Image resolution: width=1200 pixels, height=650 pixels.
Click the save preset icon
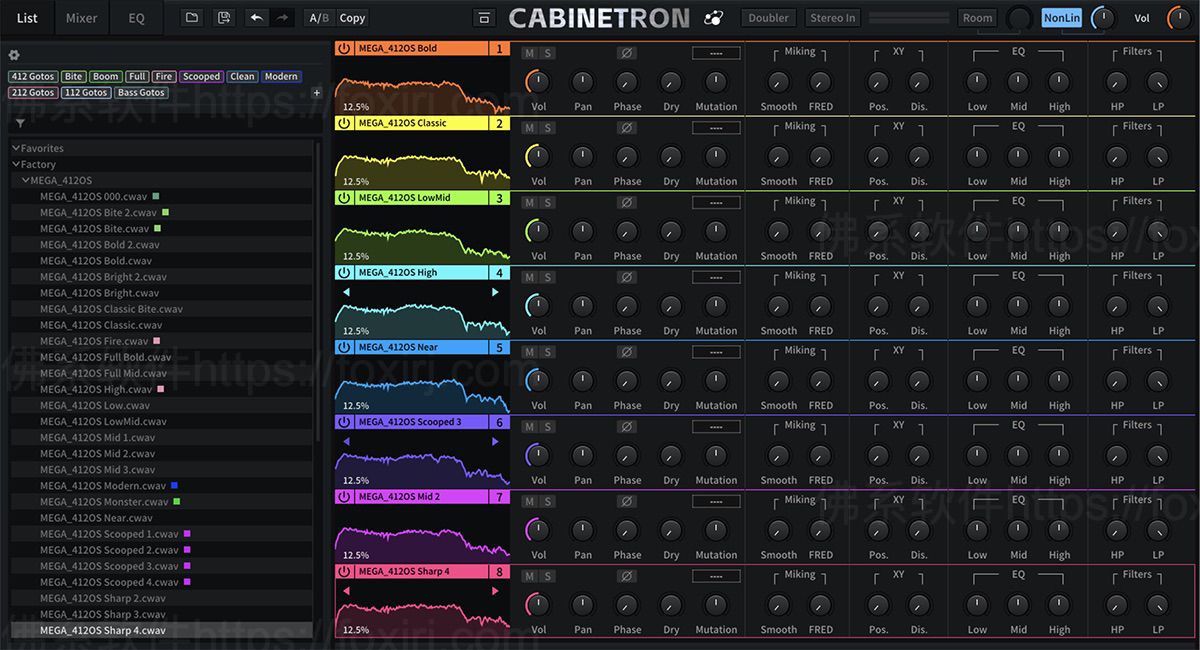point(224,17)
